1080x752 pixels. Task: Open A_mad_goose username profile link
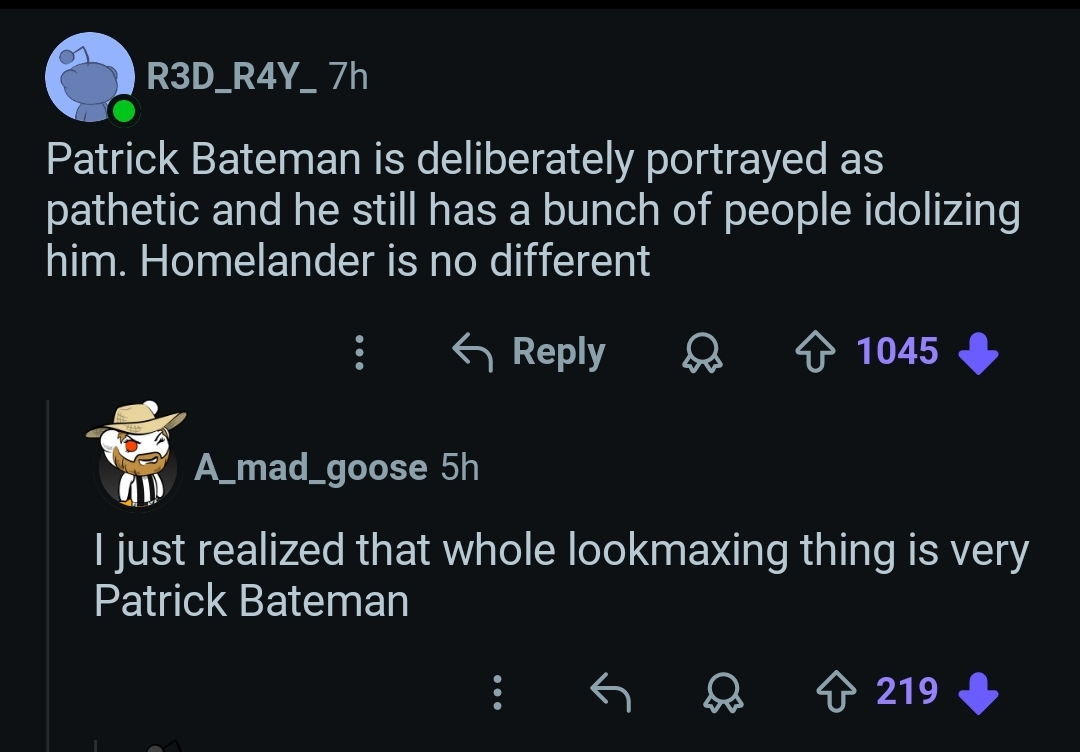pos(310,467)
